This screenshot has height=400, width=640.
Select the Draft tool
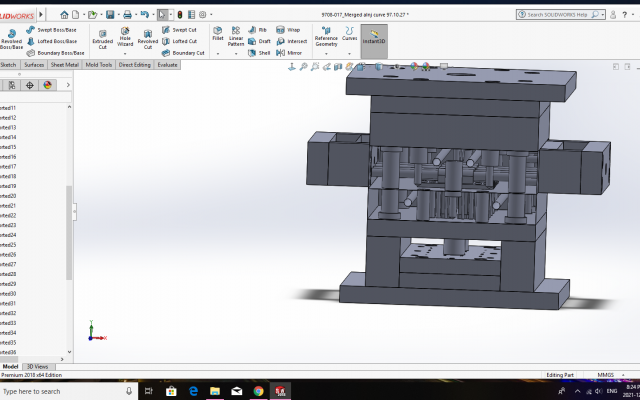(x=259, y=41)
